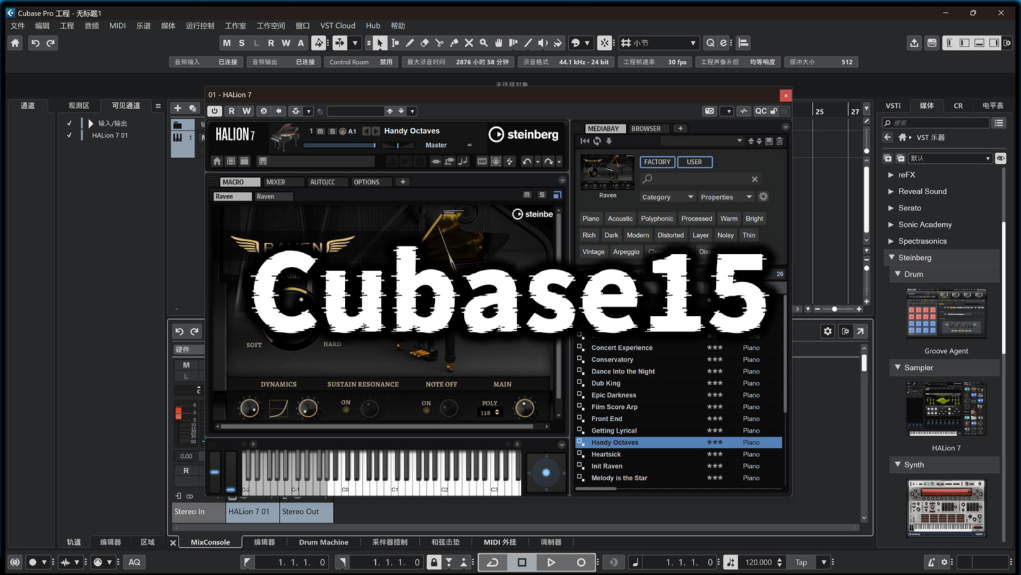Toggle the Cycle loop button
The width and height of the screenshot is (1021, 575).
(x=493, y=562)
